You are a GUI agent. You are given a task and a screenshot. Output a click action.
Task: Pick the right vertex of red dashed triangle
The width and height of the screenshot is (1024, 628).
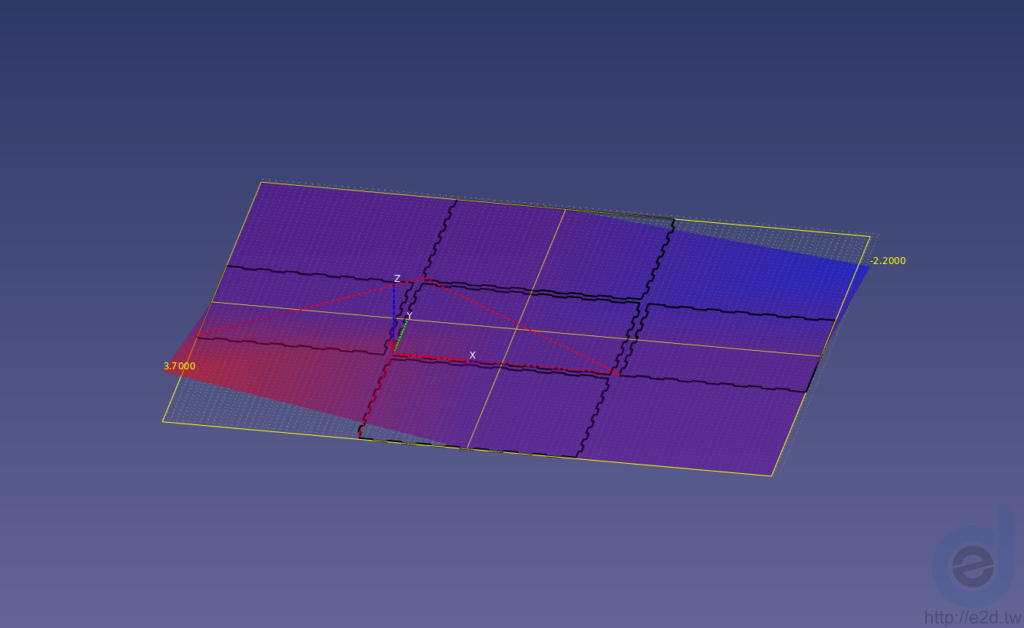pyautogui.click(x=615, y=373)
